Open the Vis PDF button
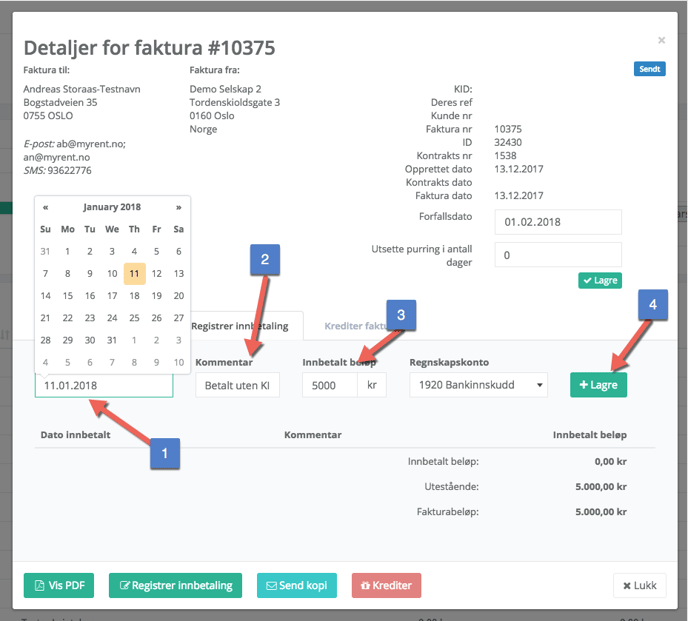688x621 pixels. pyautogui.click(x=59, y=585)
